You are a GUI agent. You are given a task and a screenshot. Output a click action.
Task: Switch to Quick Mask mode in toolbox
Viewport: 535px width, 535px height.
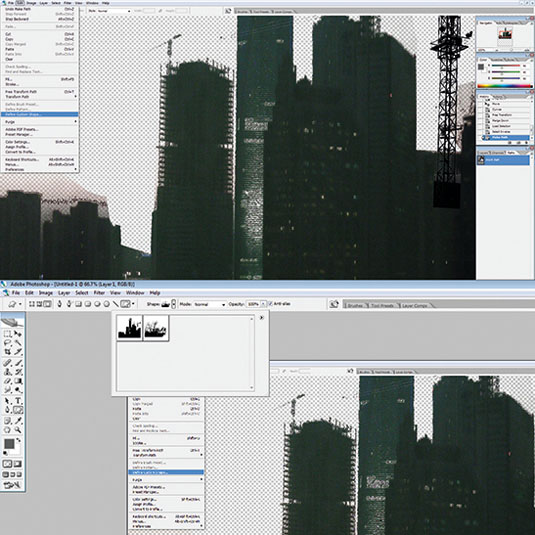(18, 464)
